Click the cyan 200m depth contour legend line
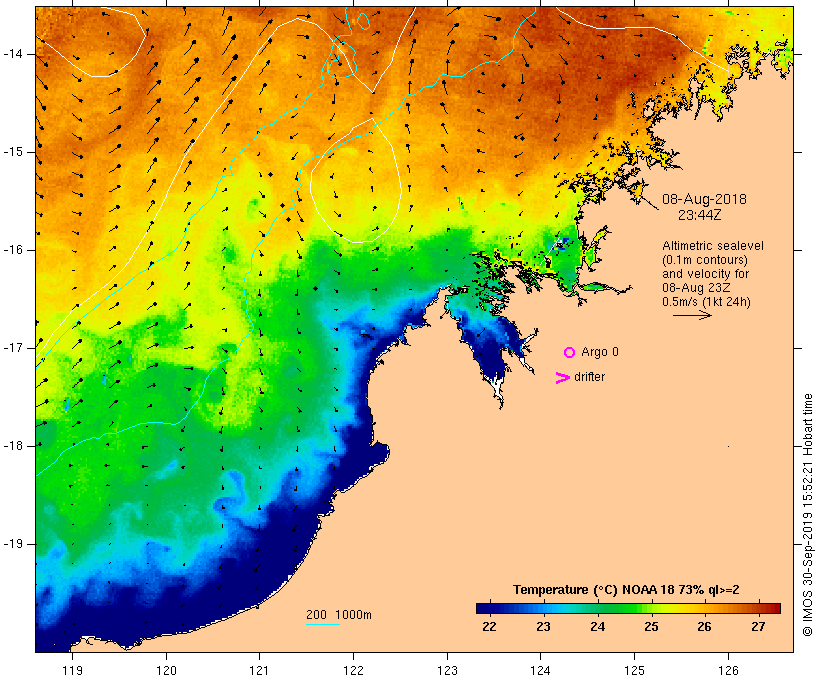The image size is (820, 680). (x=323, y=624)
